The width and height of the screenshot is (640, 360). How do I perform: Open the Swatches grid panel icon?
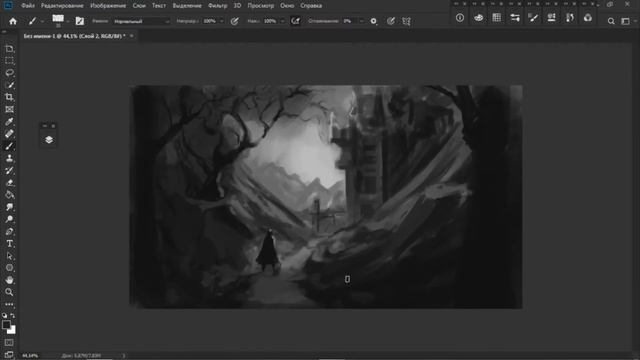pyautogui.click(x=496, y=18)
